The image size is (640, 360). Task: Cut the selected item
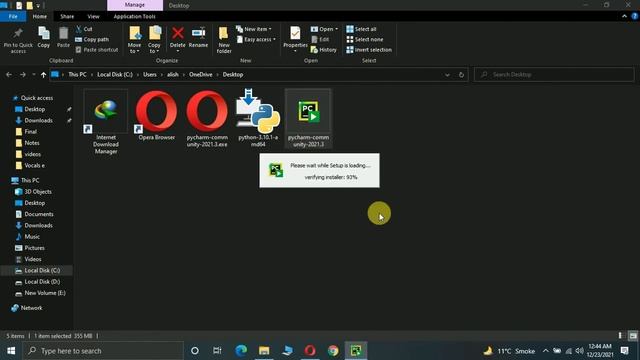pos(84,29)
